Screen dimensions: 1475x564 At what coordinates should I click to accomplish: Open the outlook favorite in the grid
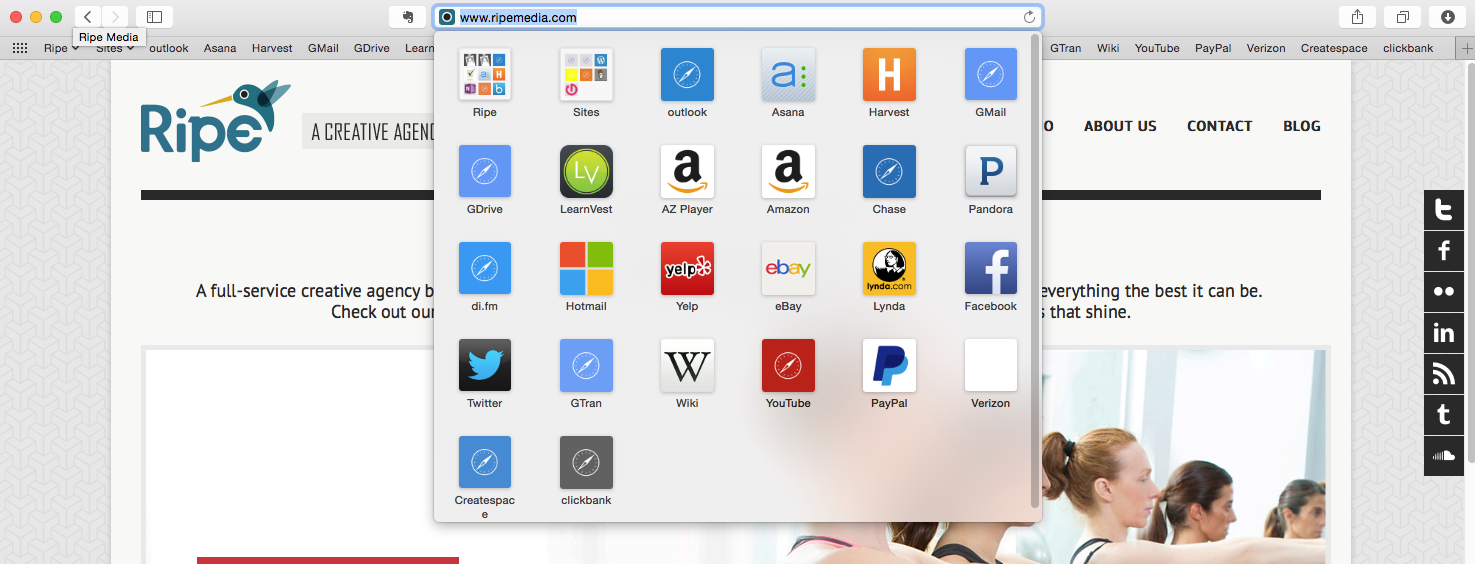click(x=687, y=74)
